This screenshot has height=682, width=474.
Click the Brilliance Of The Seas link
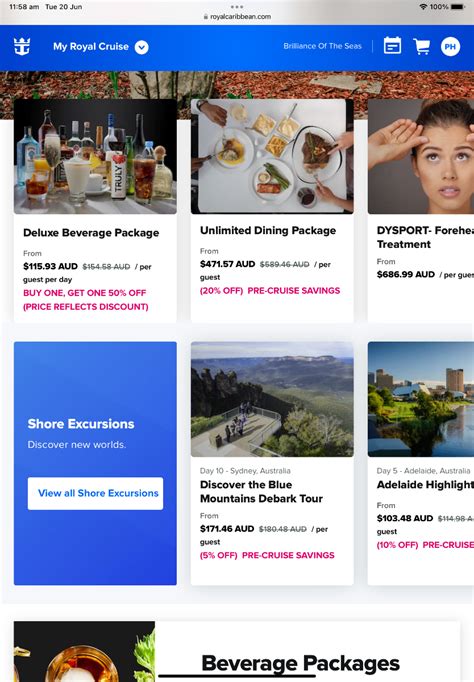322,46
